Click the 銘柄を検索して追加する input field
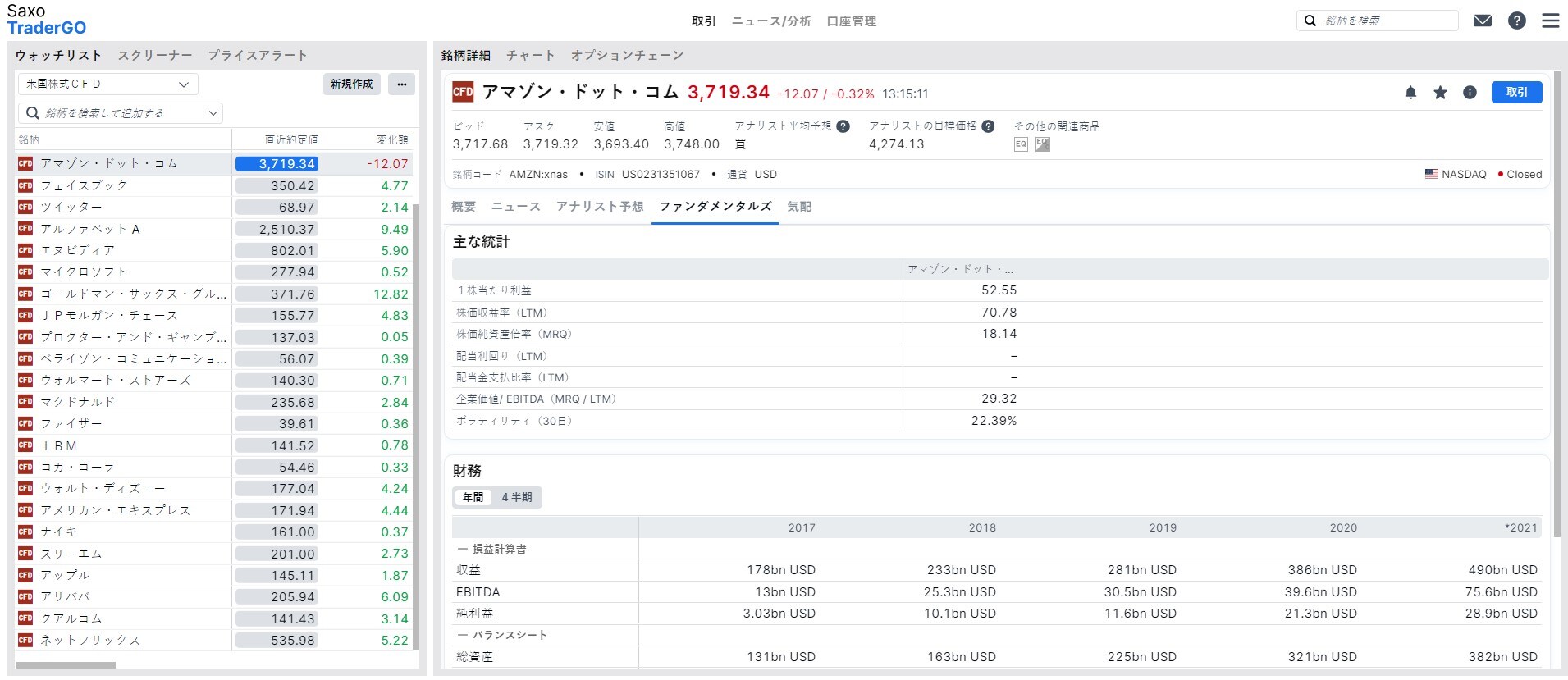 click(121, 113)
